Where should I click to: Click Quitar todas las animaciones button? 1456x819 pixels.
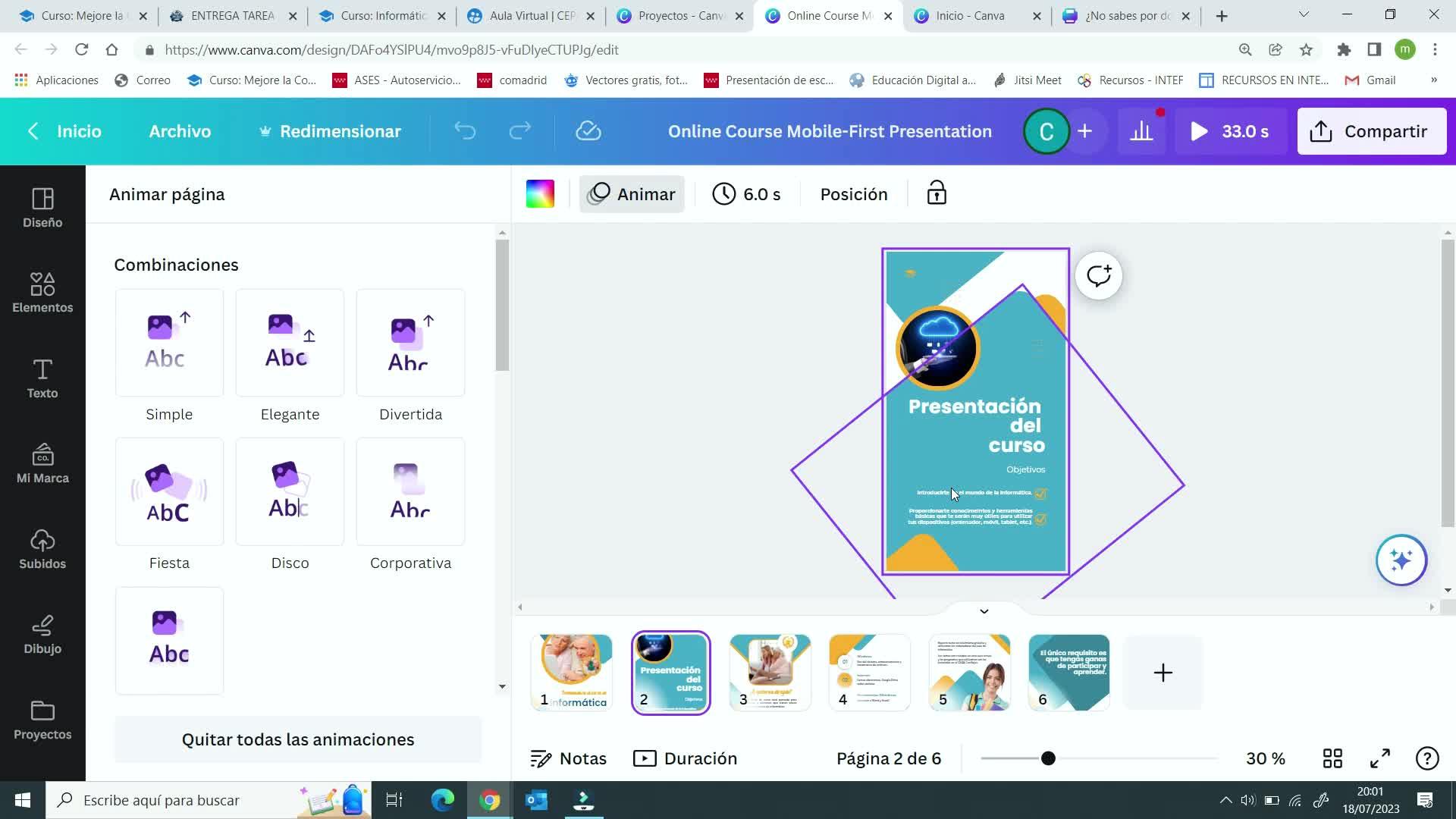[297, 739]
